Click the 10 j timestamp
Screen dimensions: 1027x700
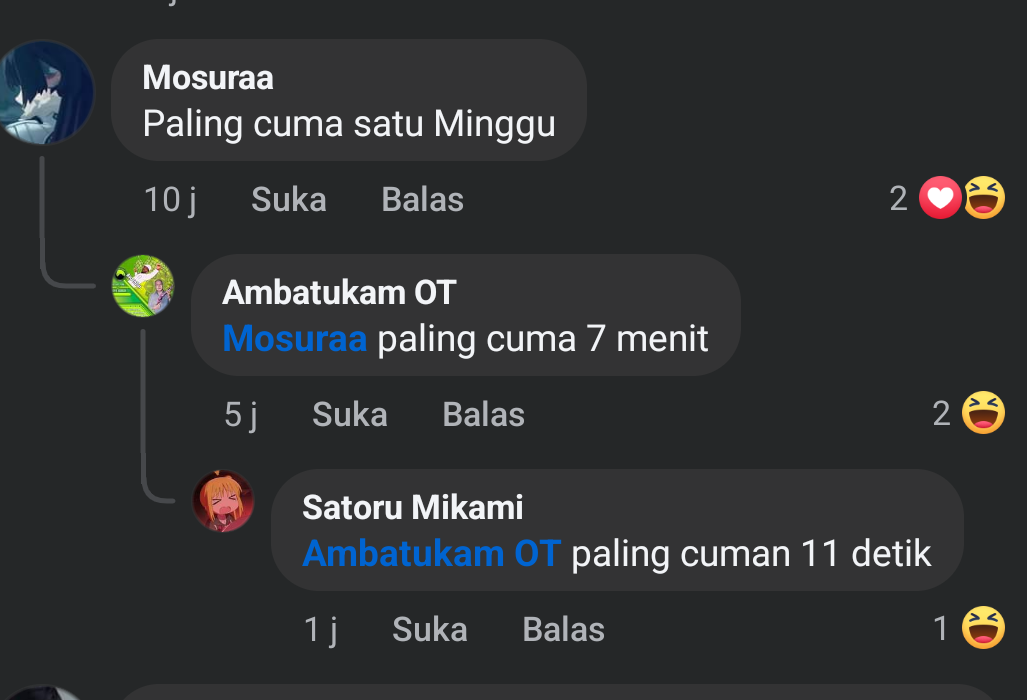(170, 199)
